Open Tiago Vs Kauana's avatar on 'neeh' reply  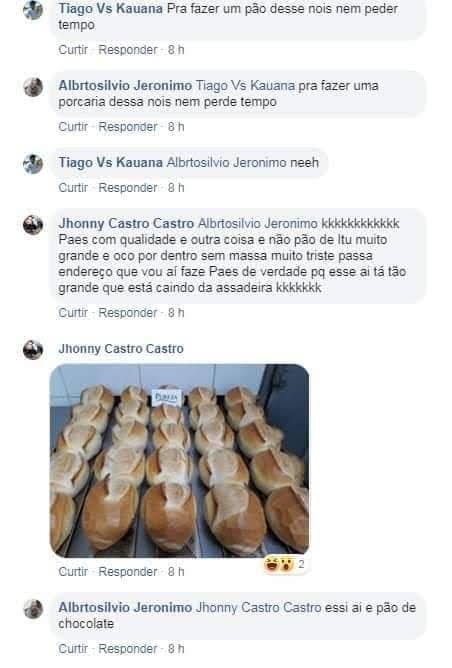click(33, 164)
